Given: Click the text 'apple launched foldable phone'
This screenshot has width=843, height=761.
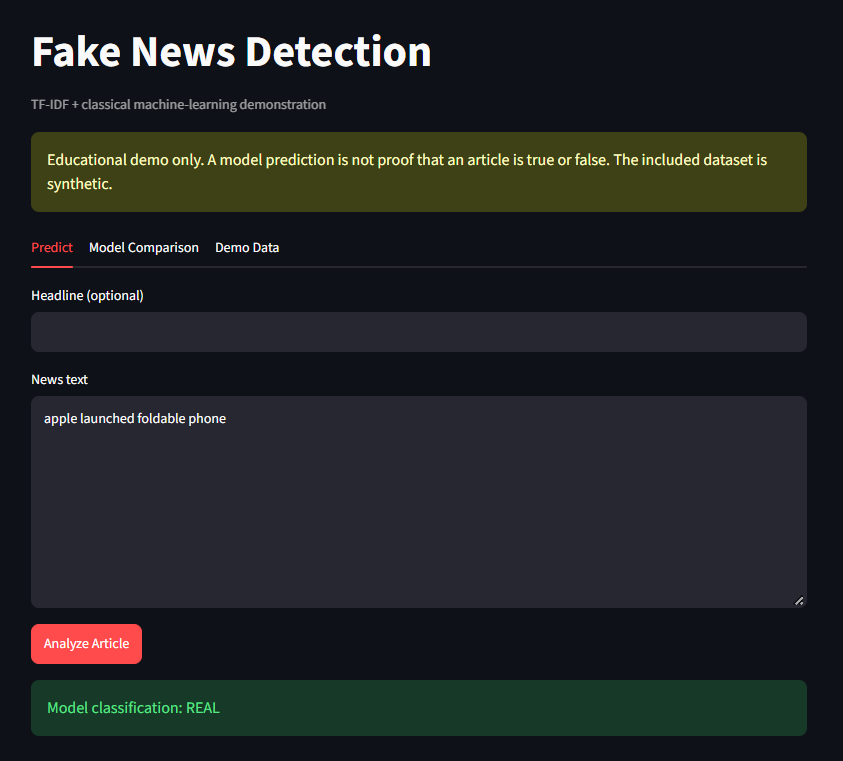Looking at the screenshot, I should pyautogui.click(x=135, y=418).
